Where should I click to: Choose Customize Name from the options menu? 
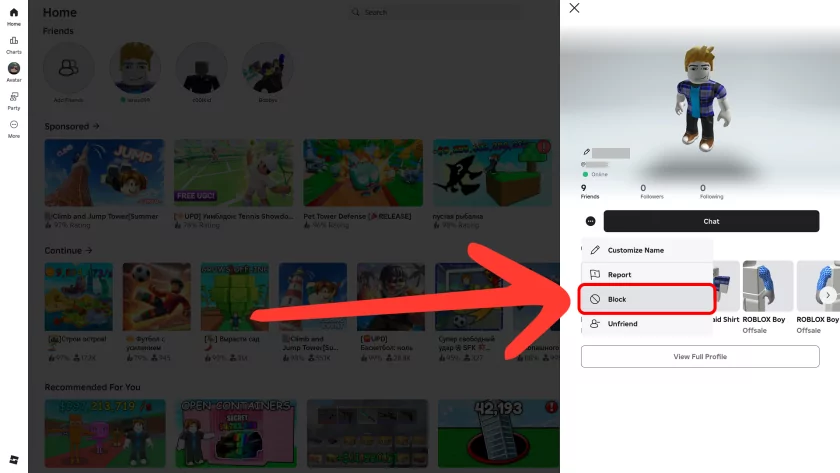click(x=647, y=250)
